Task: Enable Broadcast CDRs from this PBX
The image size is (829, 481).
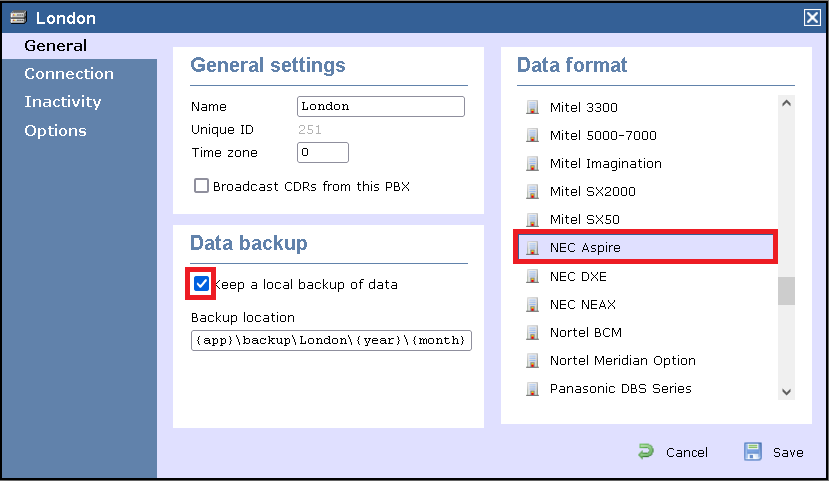Action: click(202, 186)
